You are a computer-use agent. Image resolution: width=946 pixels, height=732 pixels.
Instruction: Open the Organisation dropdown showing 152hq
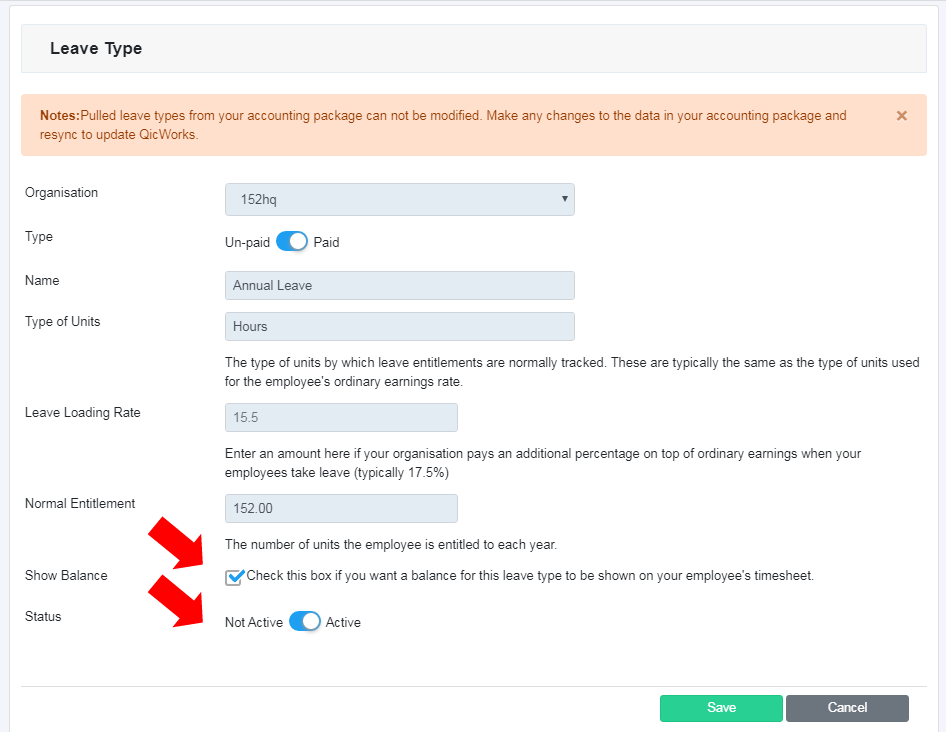click(x=399, y=199)
